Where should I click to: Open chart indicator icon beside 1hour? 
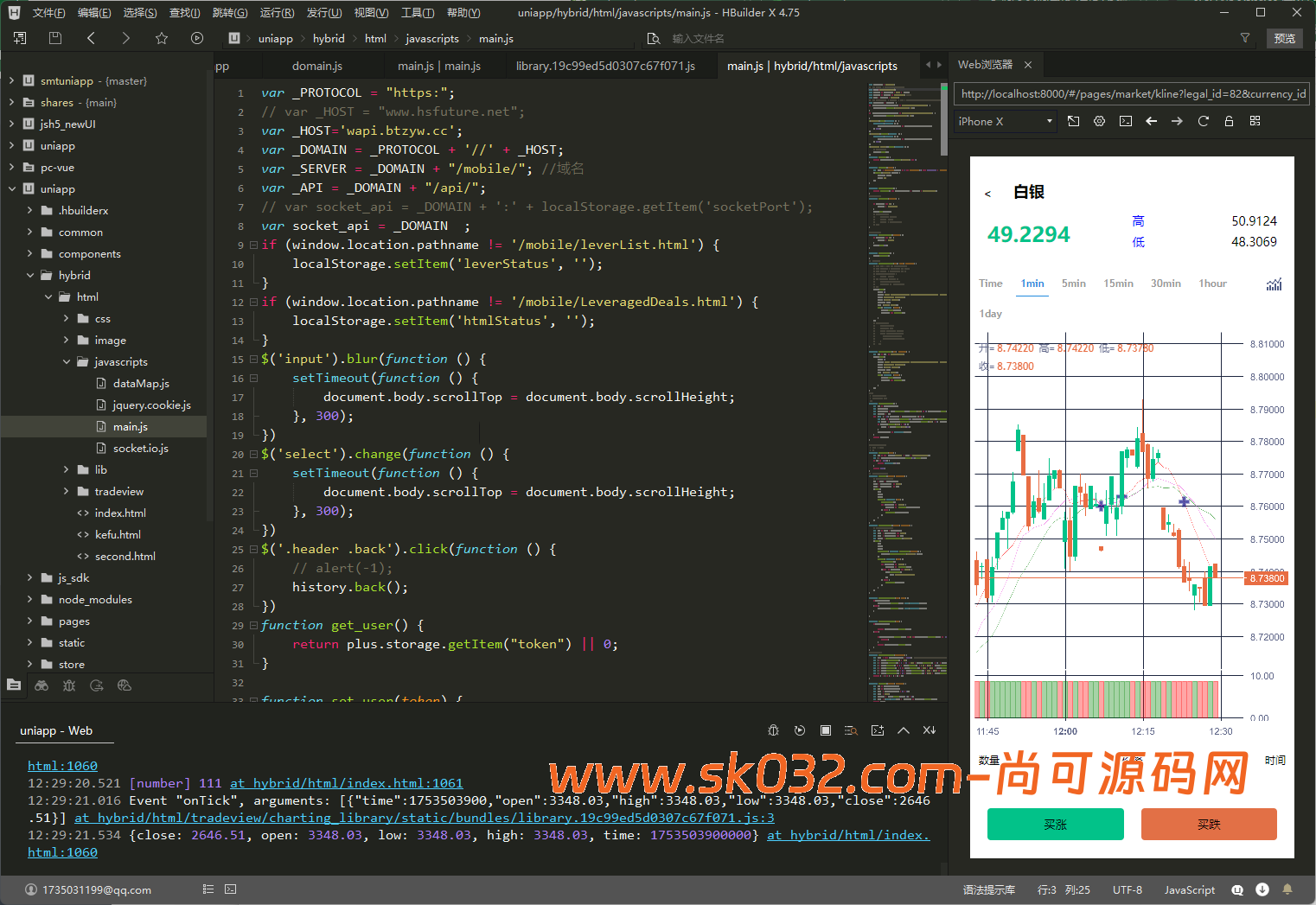tap(1274, 284)
